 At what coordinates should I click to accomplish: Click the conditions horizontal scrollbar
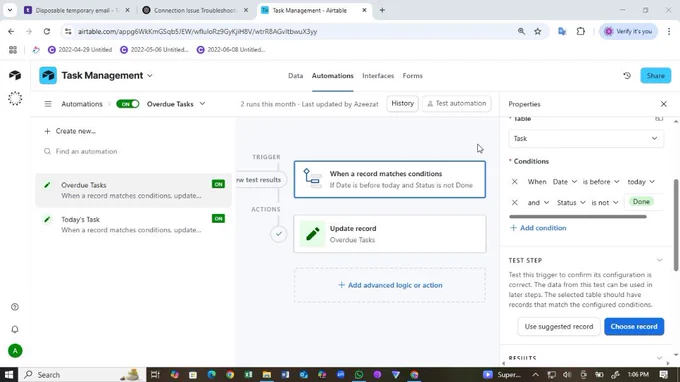[x=578, y=216]
